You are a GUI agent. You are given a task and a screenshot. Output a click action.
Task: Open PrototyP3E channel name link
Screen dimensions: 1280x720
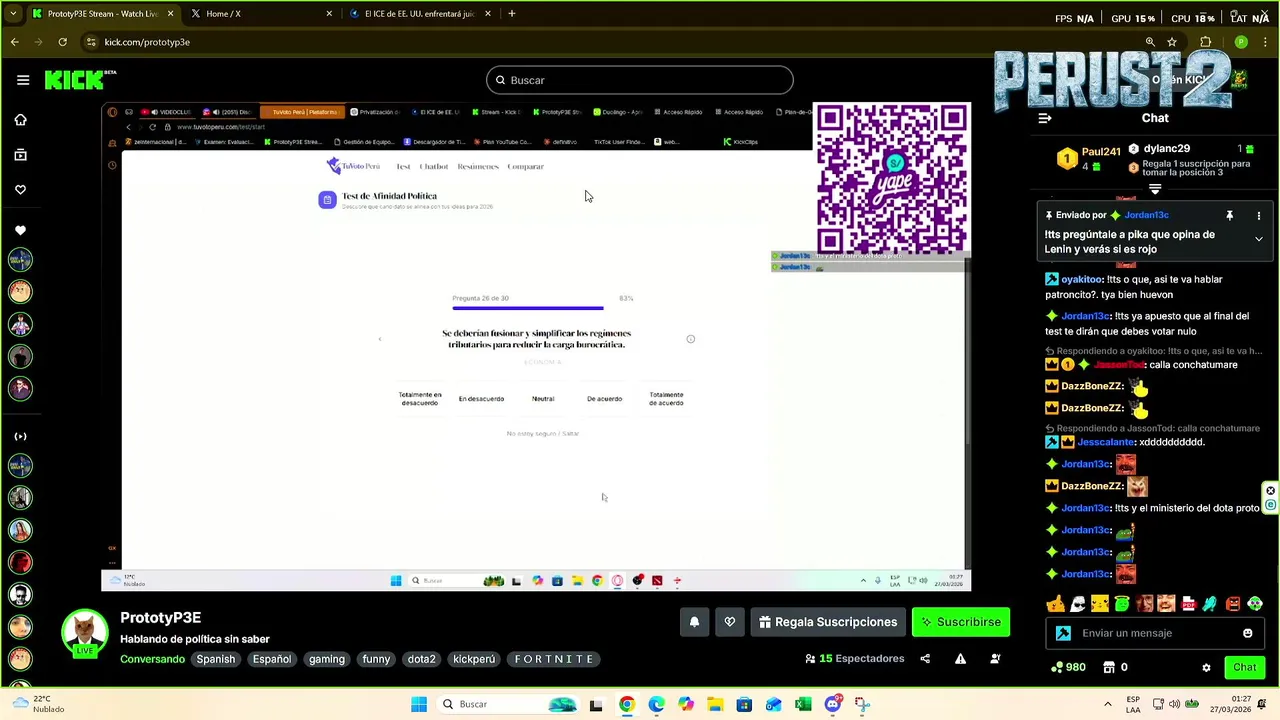click(161, 618)
